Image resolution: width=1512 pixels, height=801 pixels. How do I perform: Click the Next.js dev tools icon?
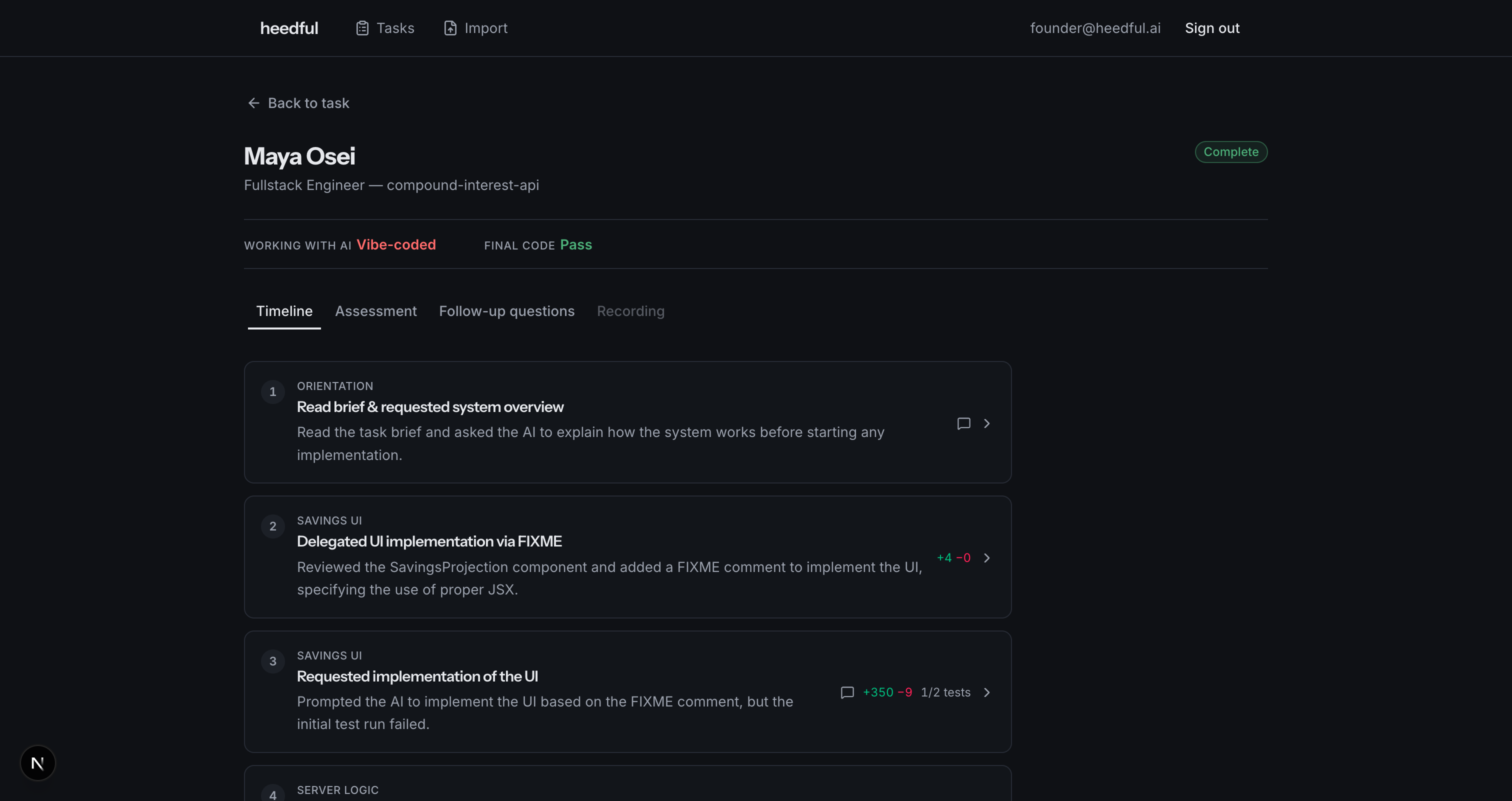click(37, 763)
